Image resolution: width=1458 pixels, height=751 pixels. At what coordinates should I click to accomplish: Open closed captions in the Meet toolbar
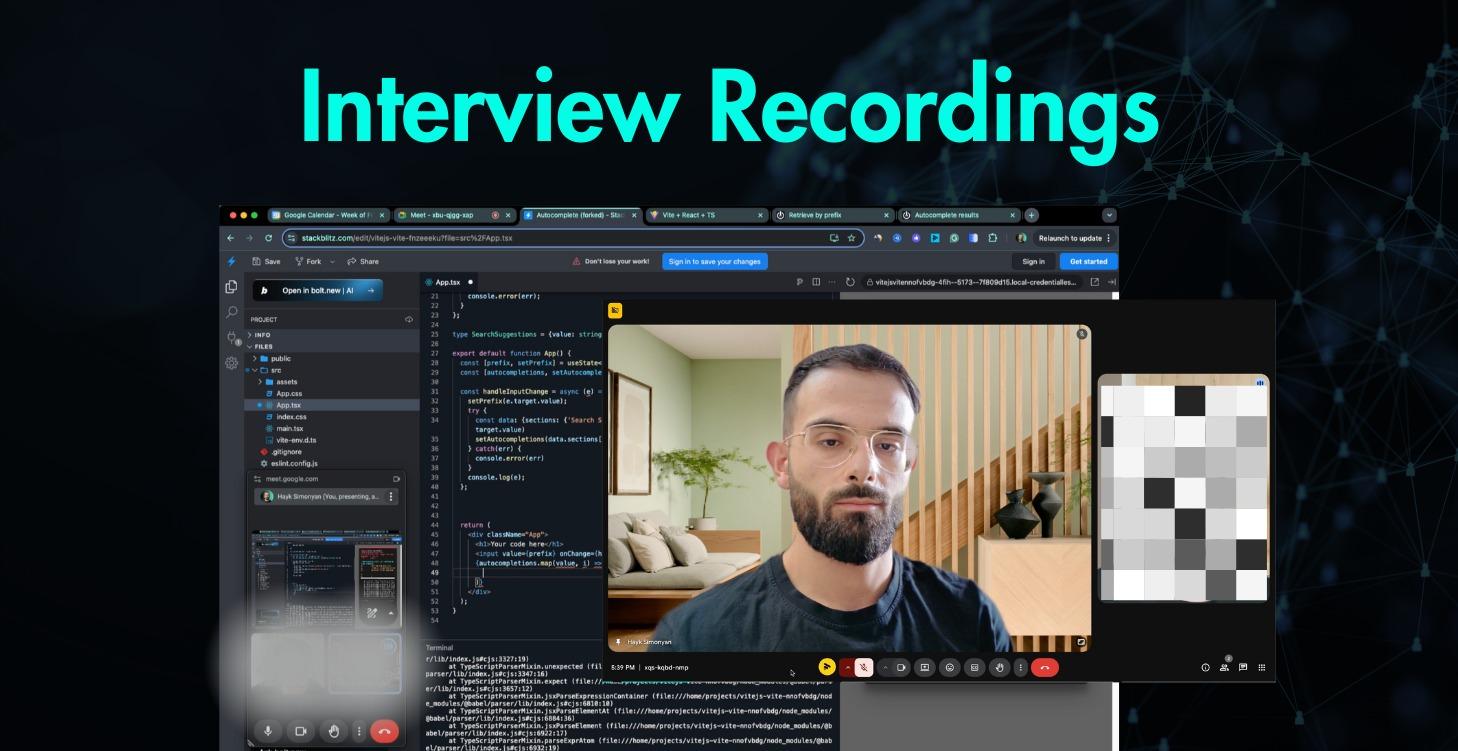[x=975, y=667]
